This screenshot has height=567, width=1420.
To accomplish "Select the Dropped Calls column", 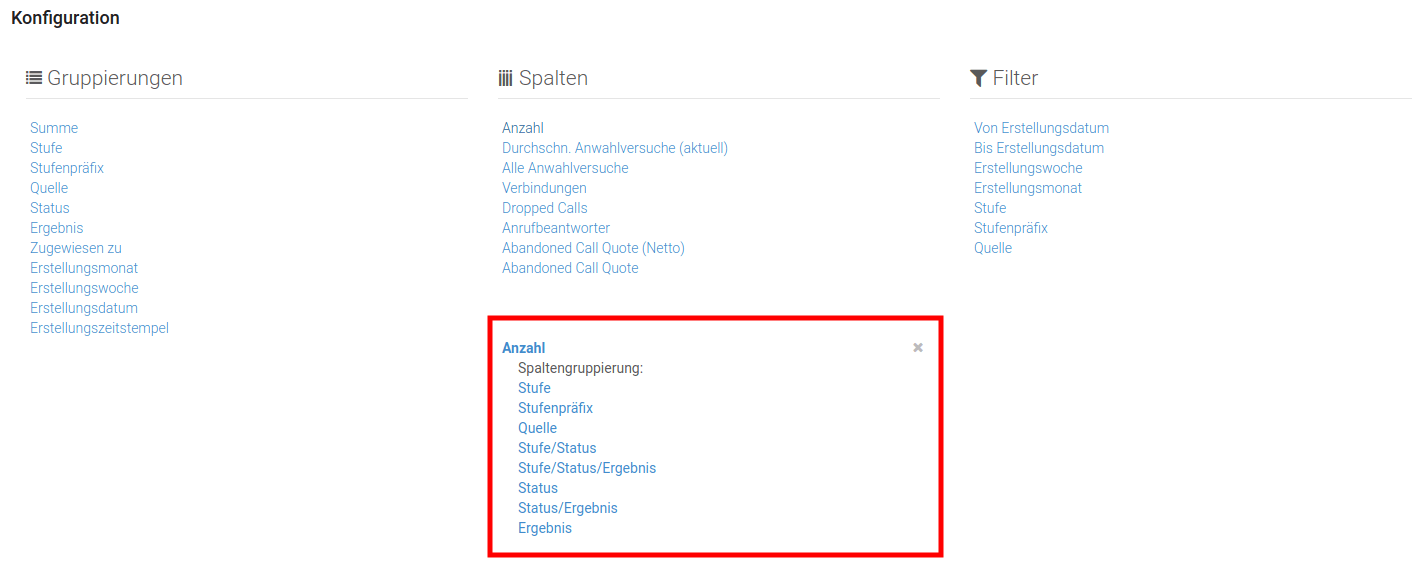I will pyautogui.click(x=545, y=208).
